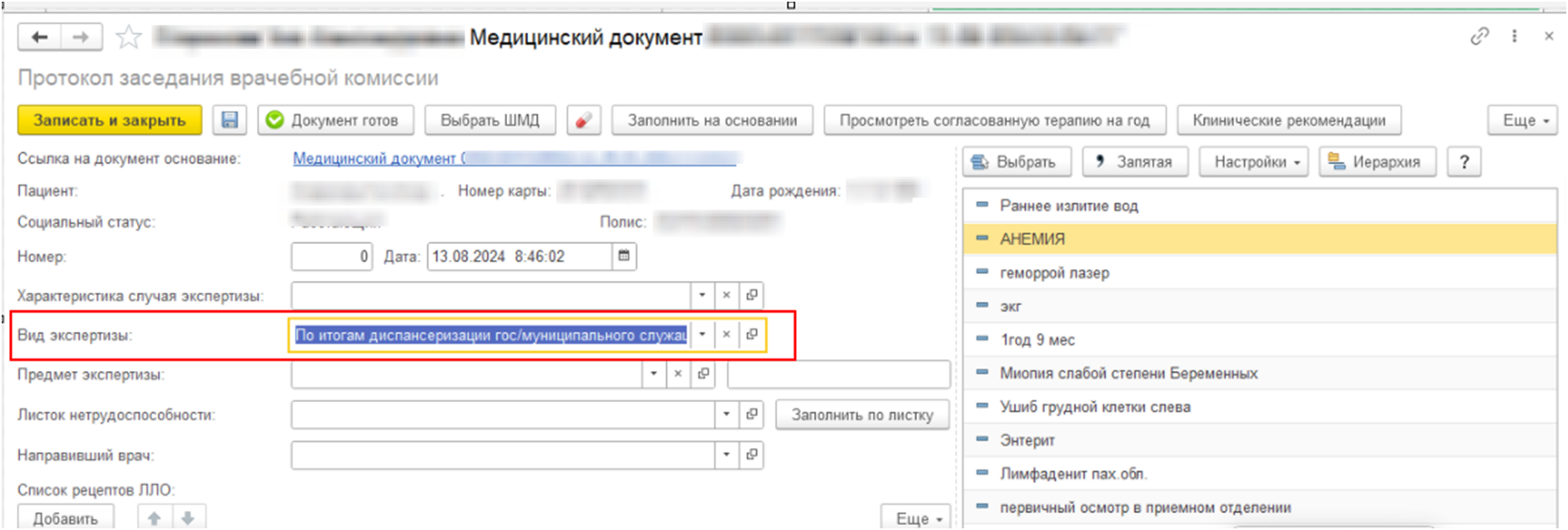Open the vertical three-dots menu

point(1514,37)
